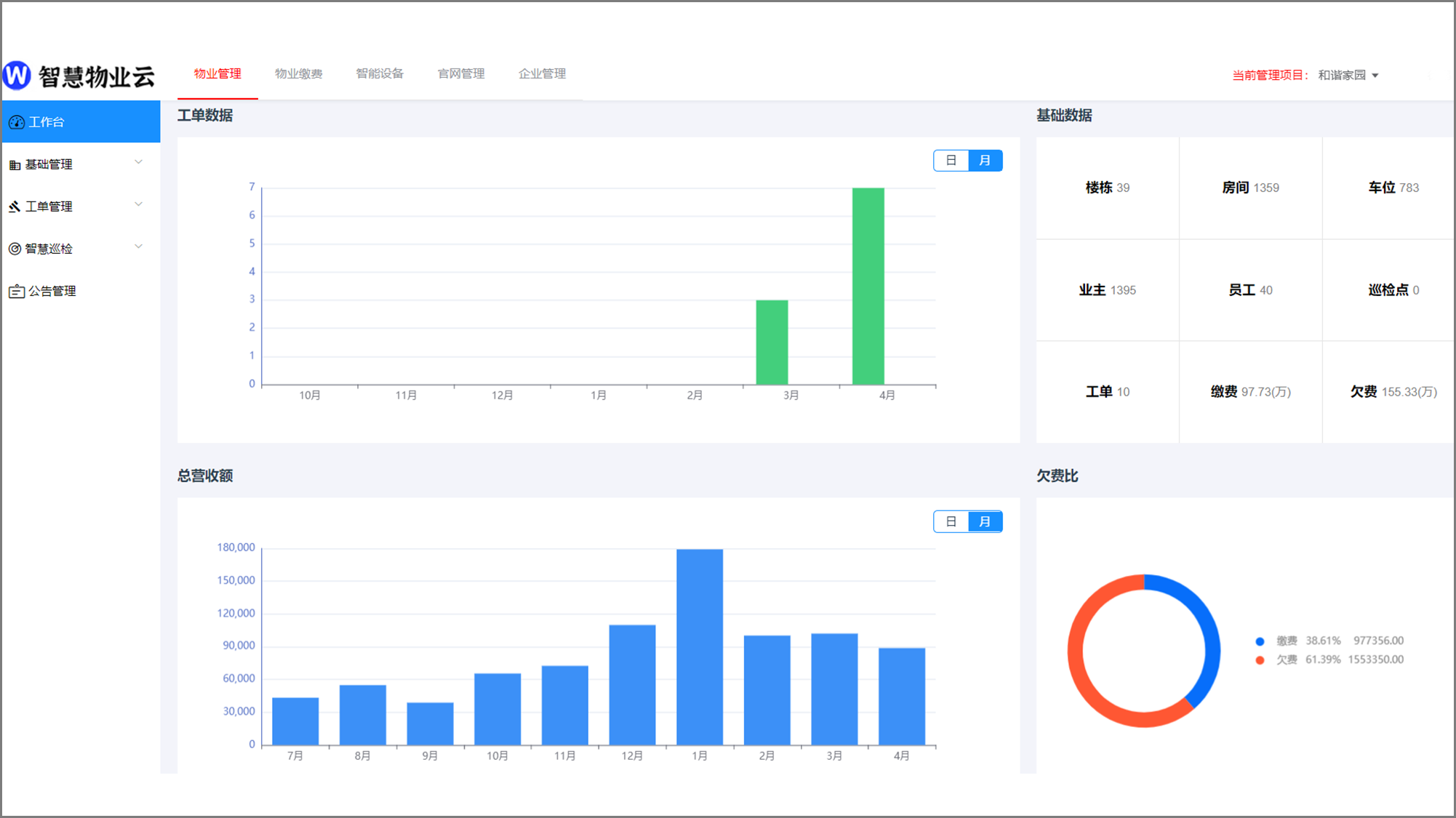Click the 工作台 dashboard icon
Image resolution: width=1456 pixels, height=818 pixels.
[16, 122]
